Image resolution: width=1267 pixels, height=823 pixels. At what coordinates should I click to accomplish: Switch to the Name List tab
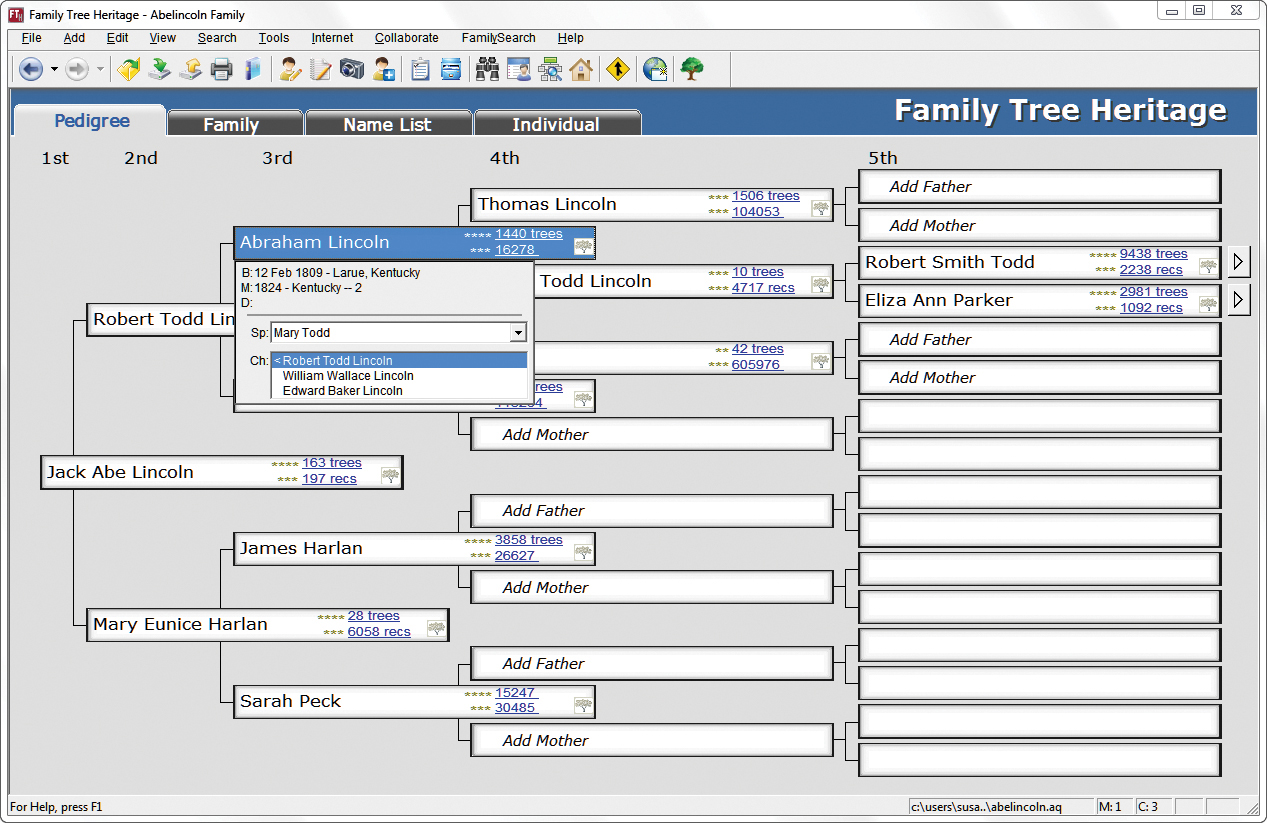click(388, 124)
